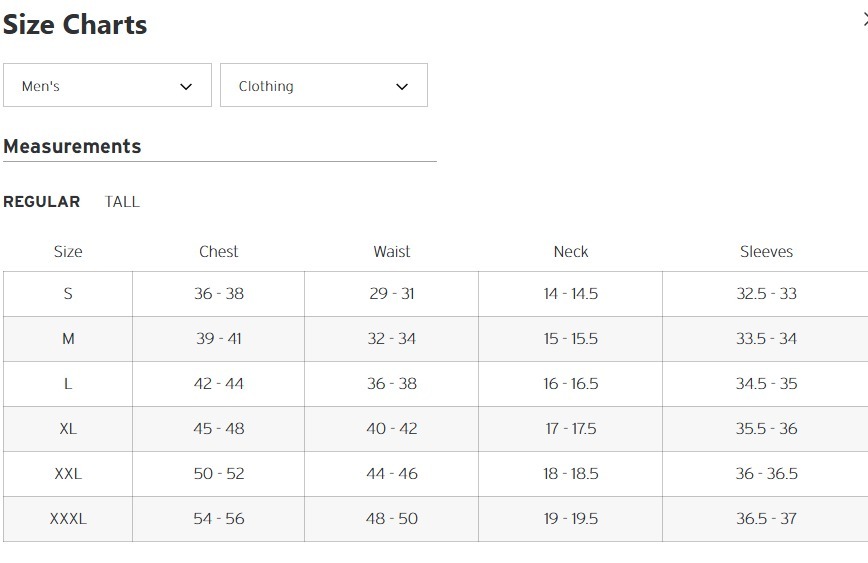Select the Waist column header
Viewport: 868px width, 563px height.
point(392,252)
